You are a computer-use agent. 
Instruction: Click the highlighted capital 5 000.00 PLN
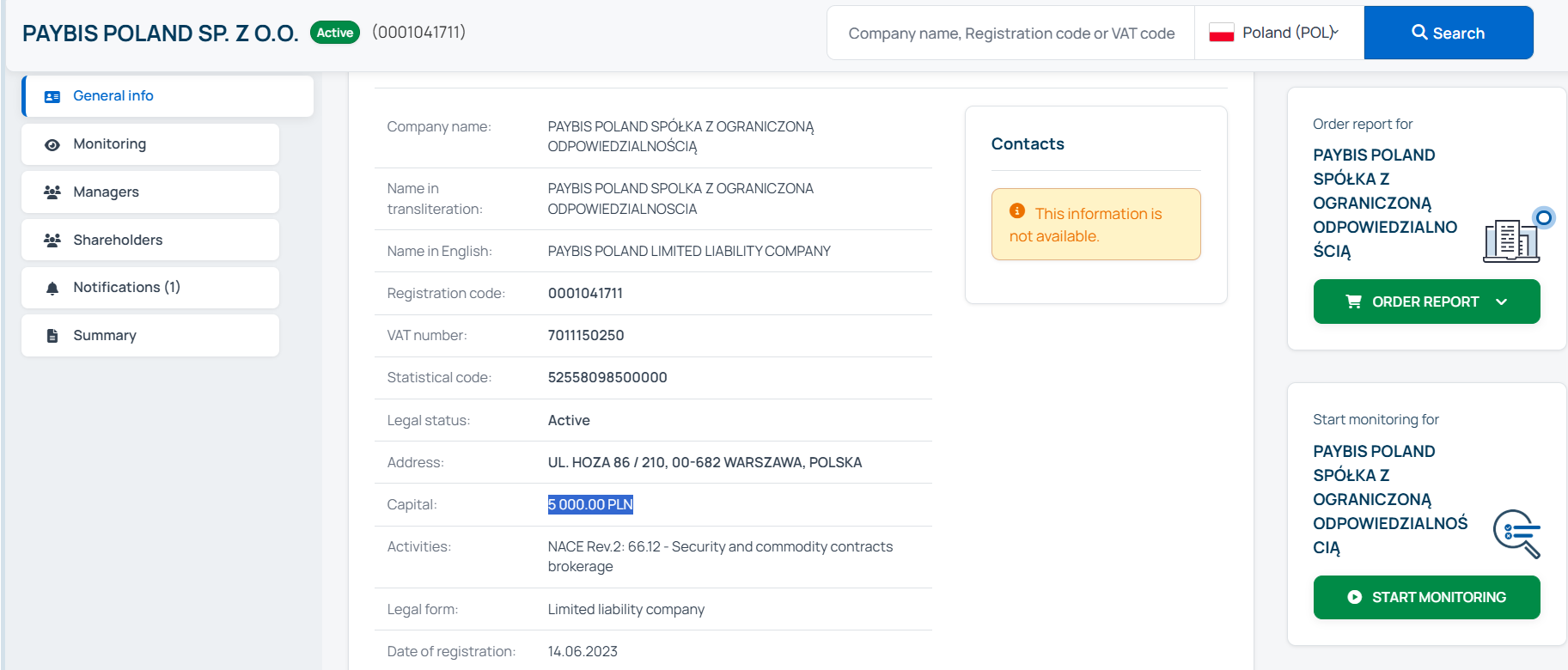pos(590,505)
